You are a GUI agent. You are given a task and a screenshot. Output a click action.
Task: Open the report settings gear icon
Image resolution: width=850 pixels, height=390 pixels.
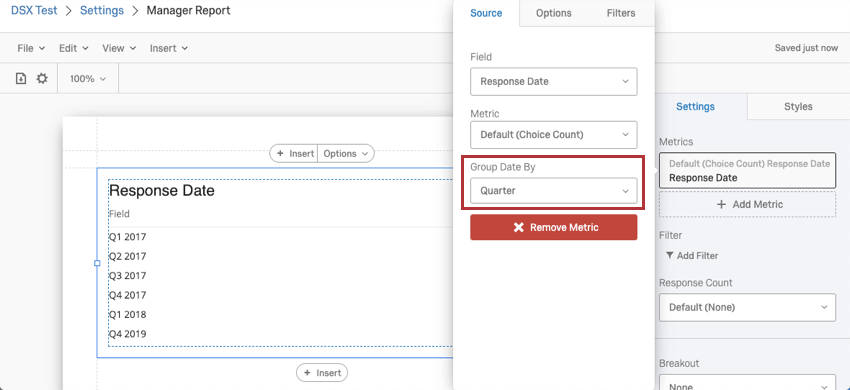[42, 79]
